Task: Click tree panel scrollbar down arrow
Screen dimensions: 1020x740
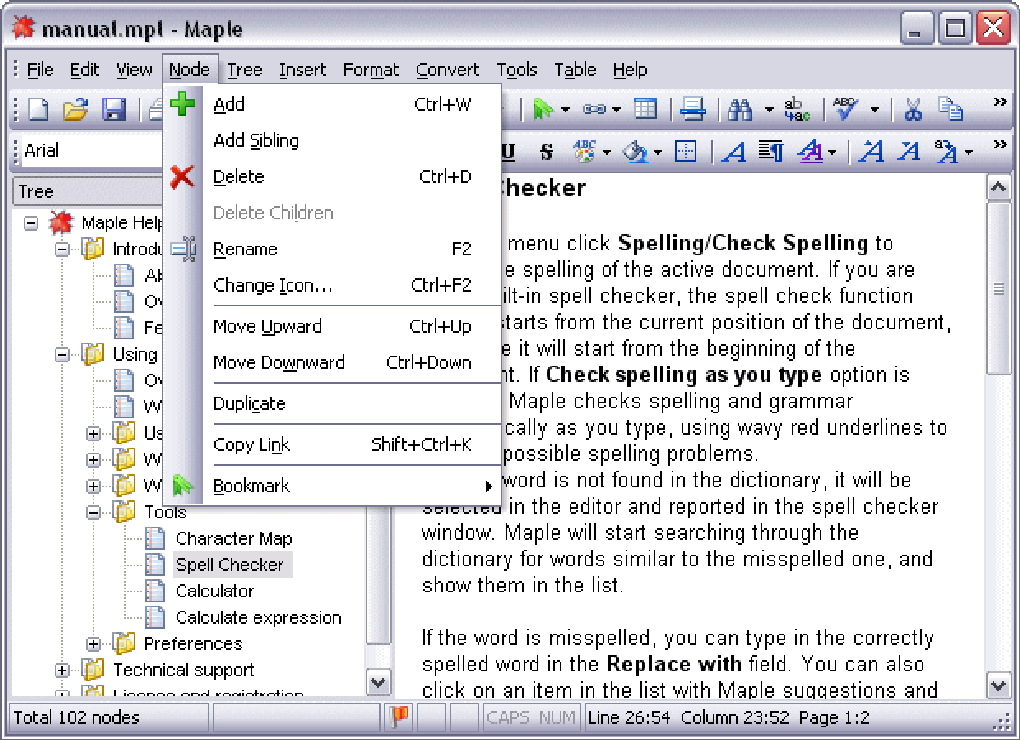Action: point(379,683)
